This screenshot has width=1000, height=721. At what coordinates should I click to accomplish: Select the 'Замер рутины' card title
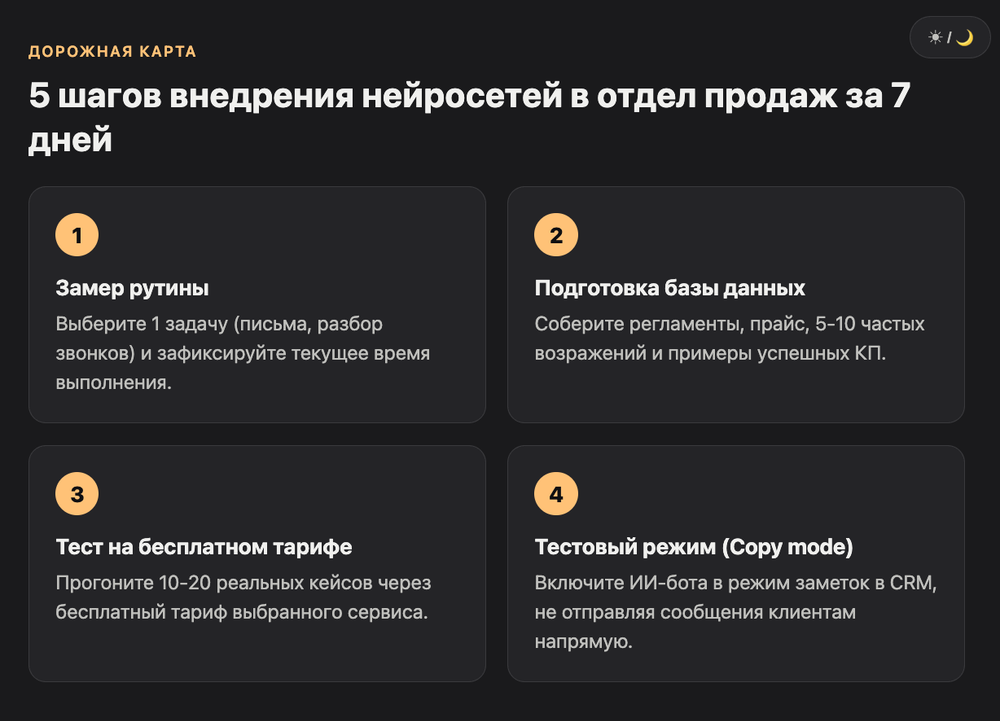coord(132,288)
